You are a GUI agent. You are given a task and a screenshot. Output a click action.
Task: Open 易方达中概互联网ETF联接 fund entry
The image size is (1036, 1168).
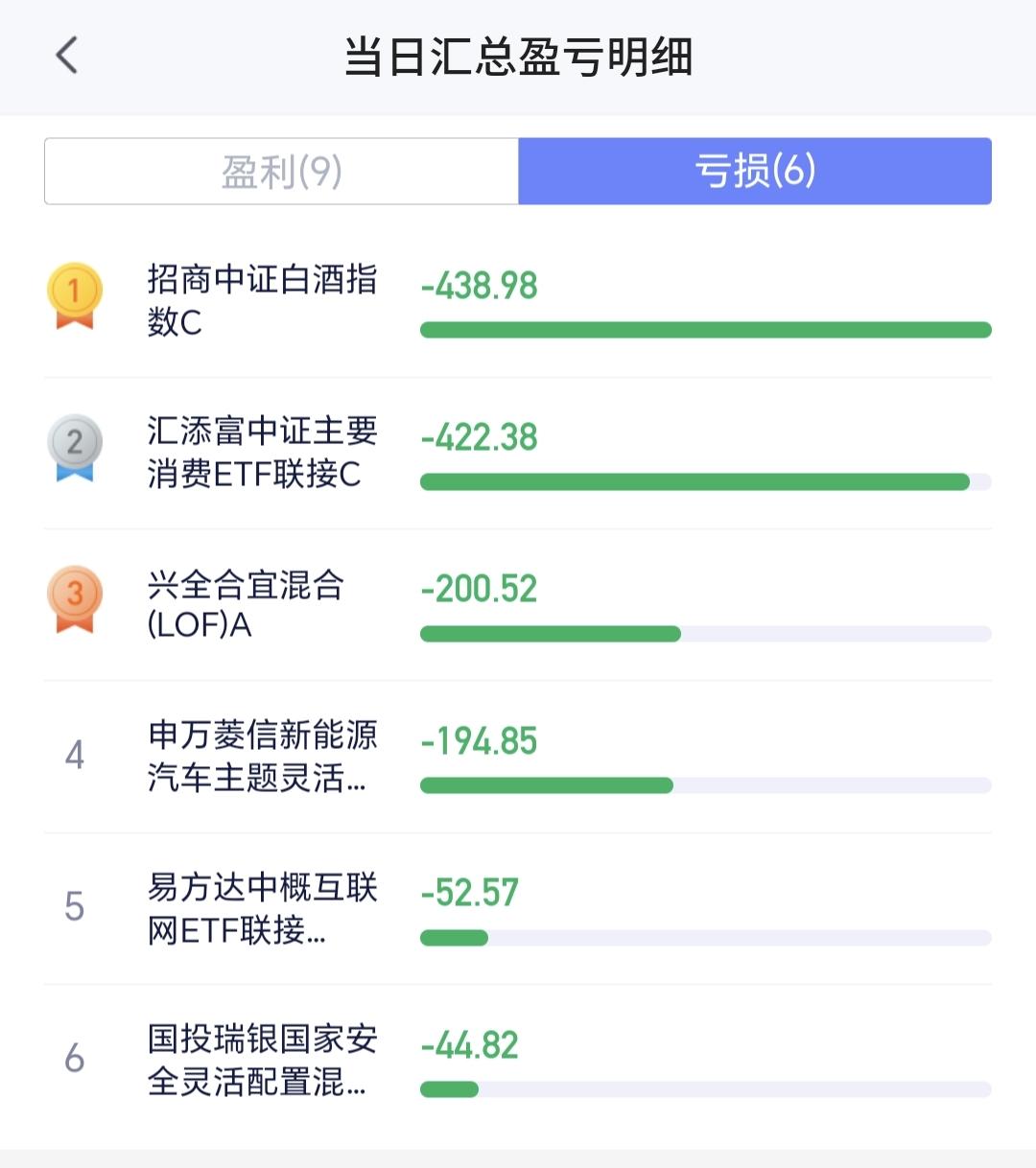[x=262, y=907]
